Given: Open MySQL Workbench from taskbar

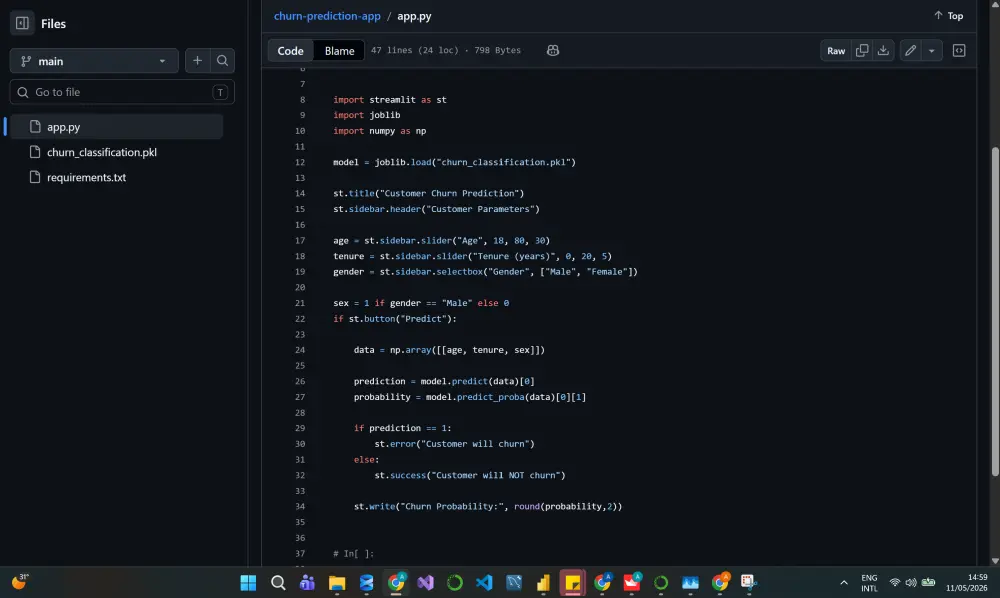Looking at the screenshot, I should pyautogui.click(x=514, y=583).
